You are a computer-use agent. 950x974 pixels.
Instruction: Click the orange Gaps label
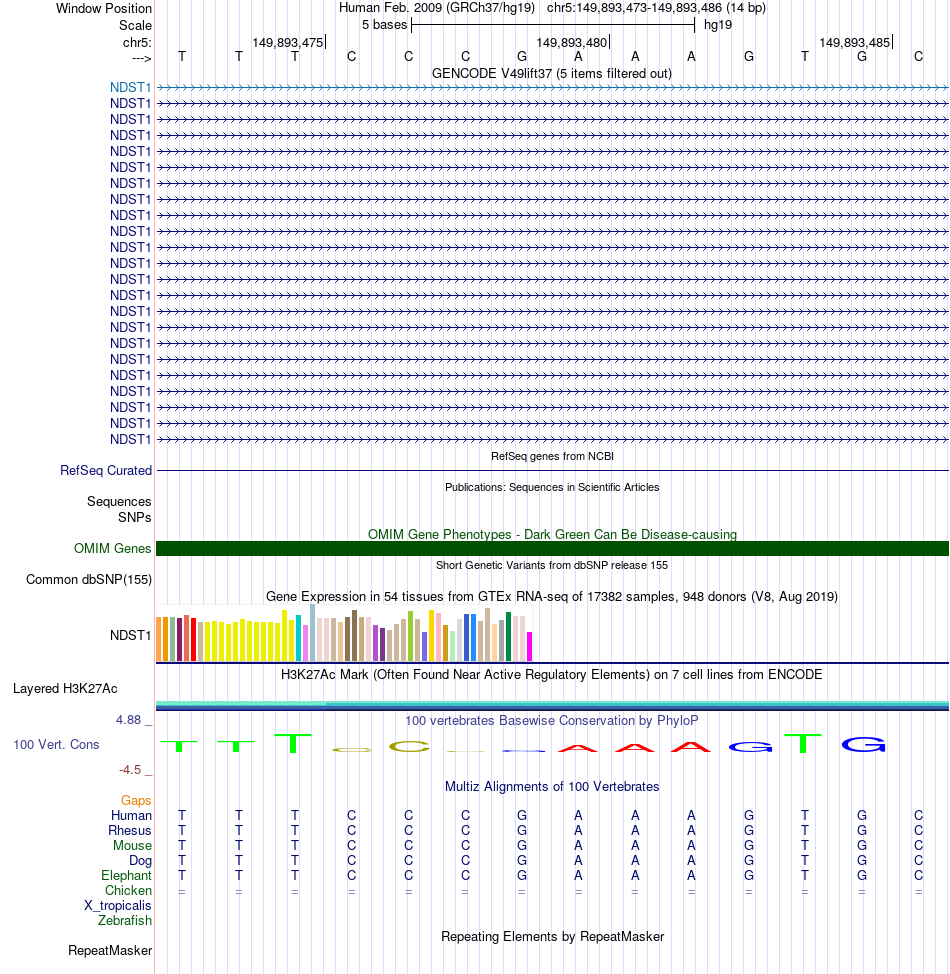(x=136, y=800)
